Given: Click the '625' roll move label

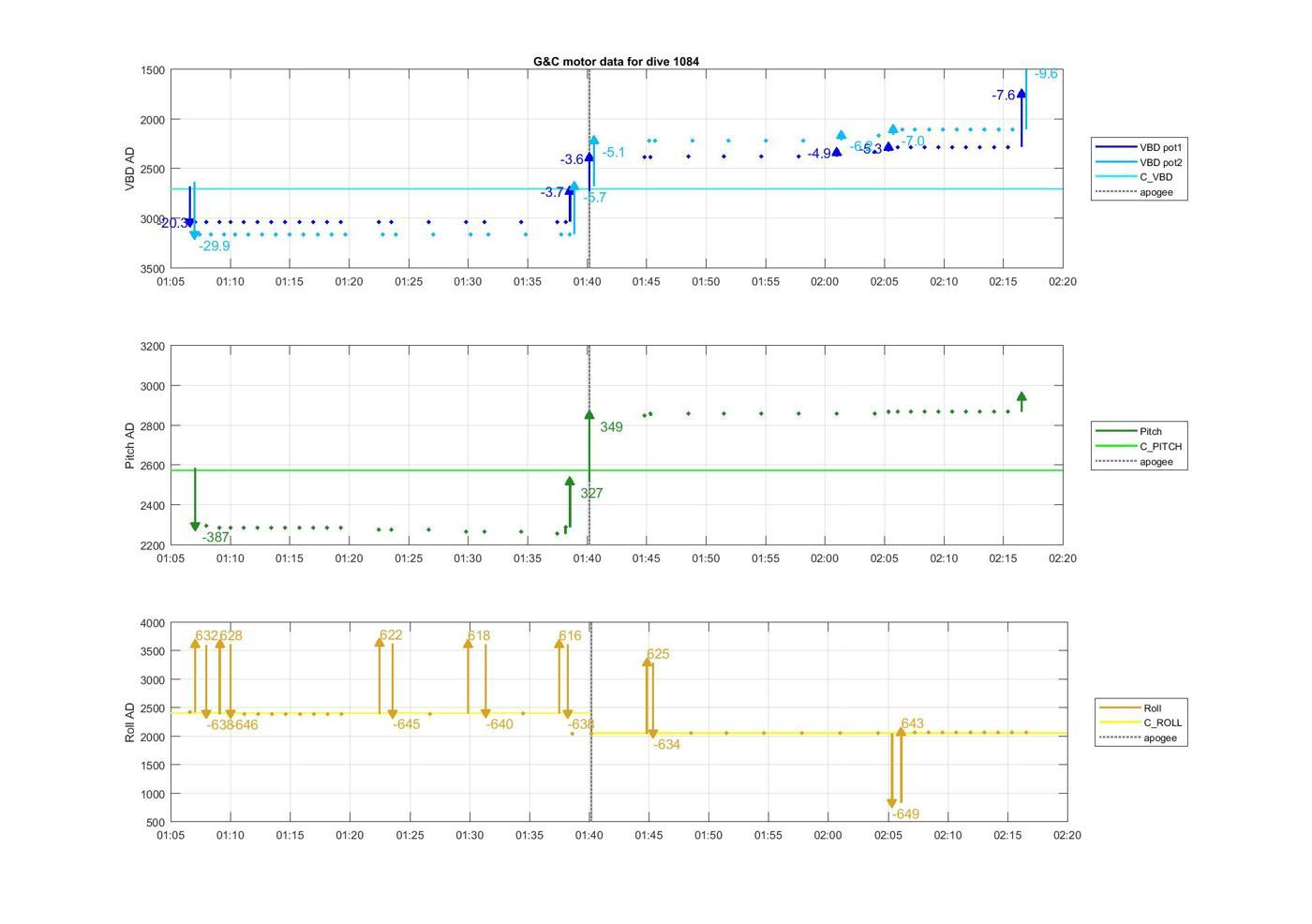Looking at the screenshot, I should tap(658, 654).
